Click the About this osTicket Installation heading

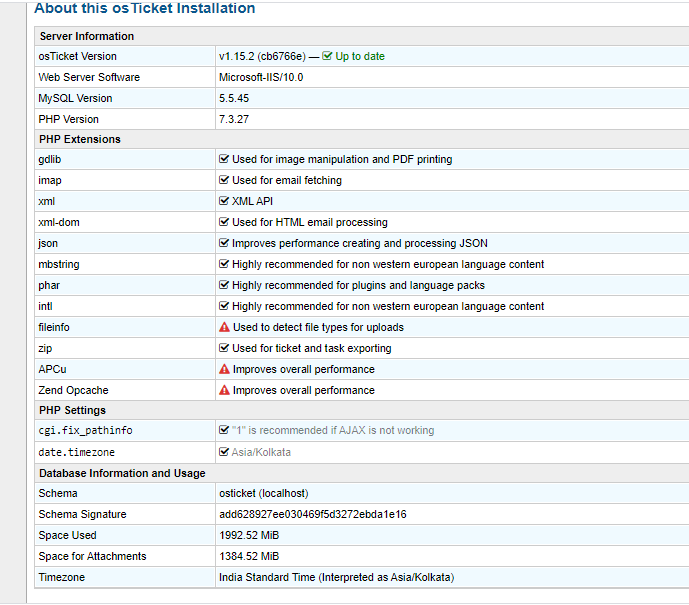(x=145, y=8)
